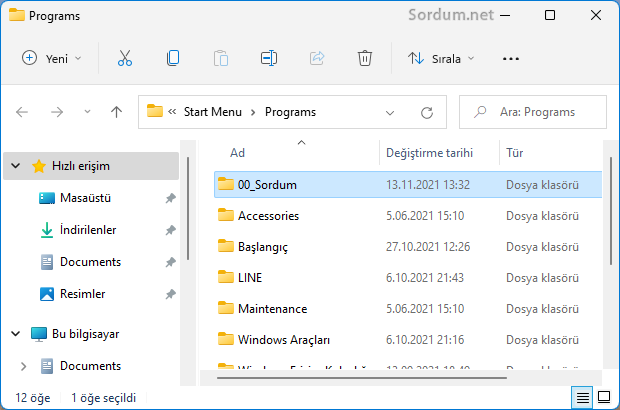The height and width of the screenshot is (410, 620).
Task: Click the search magnifier icon
Action: 480,112
